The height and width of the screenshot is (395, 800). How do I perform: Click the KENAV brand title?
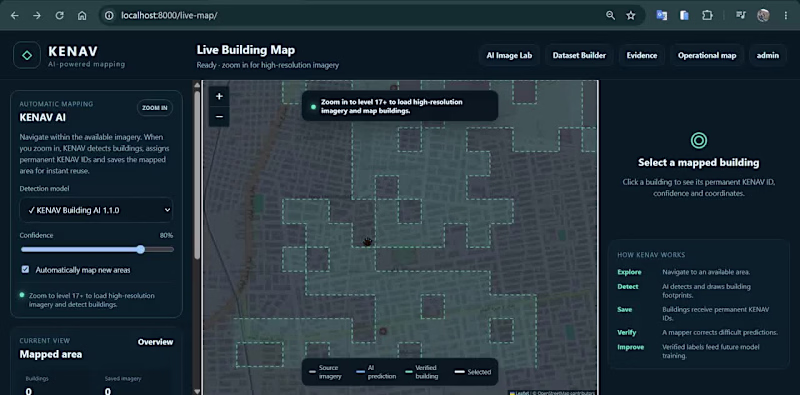(x=73, y=51)
